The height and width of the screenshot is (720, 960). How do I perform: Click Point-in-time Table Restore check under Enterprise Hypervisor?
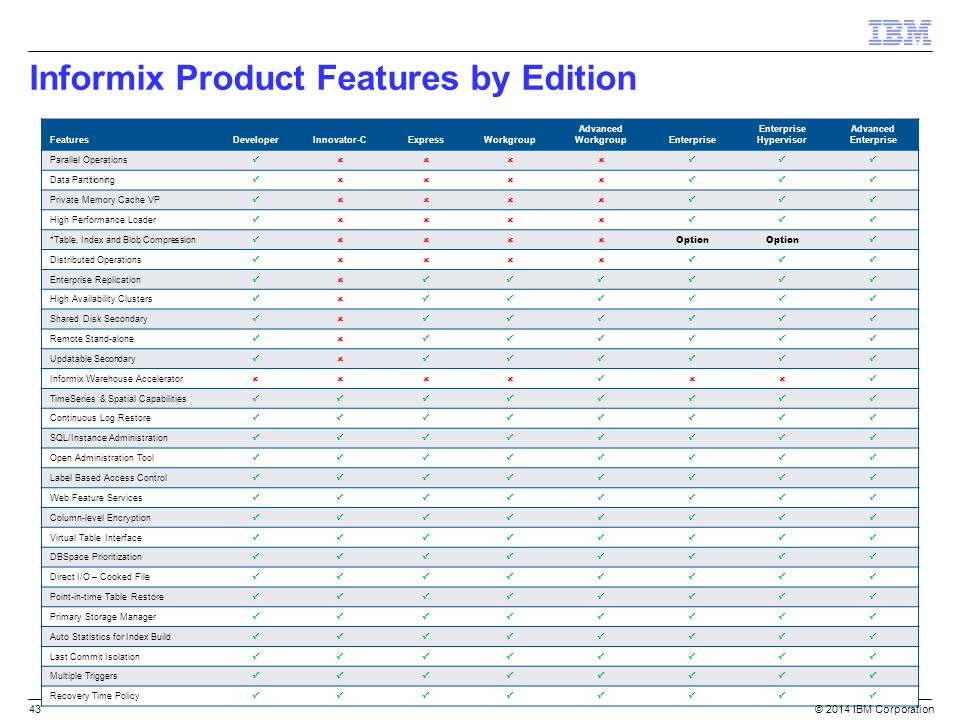[x=782, y=596]
